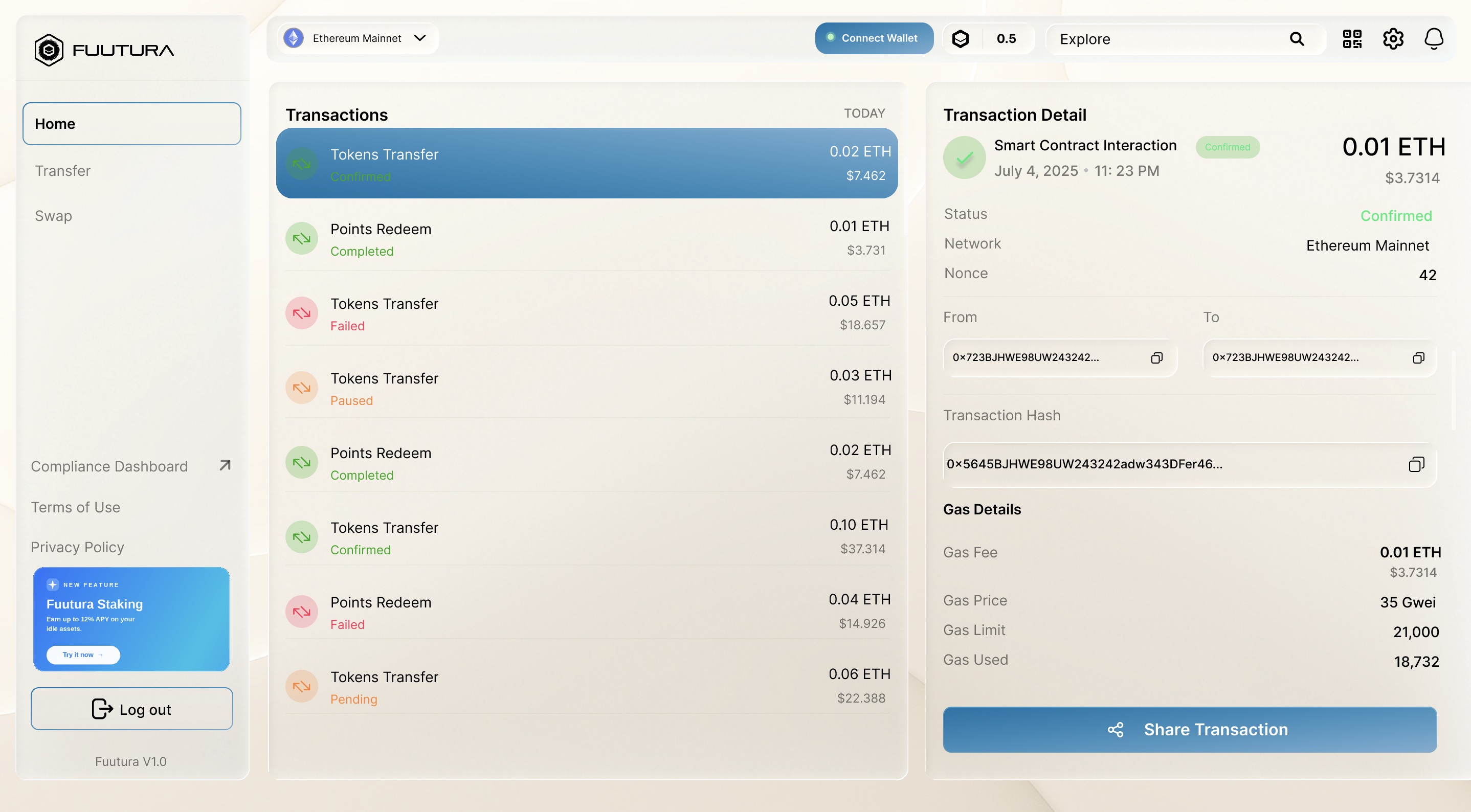Click the sparkle New Feature icon
The width and height of the screenshot is (1471, 812).
coord(53,585)
